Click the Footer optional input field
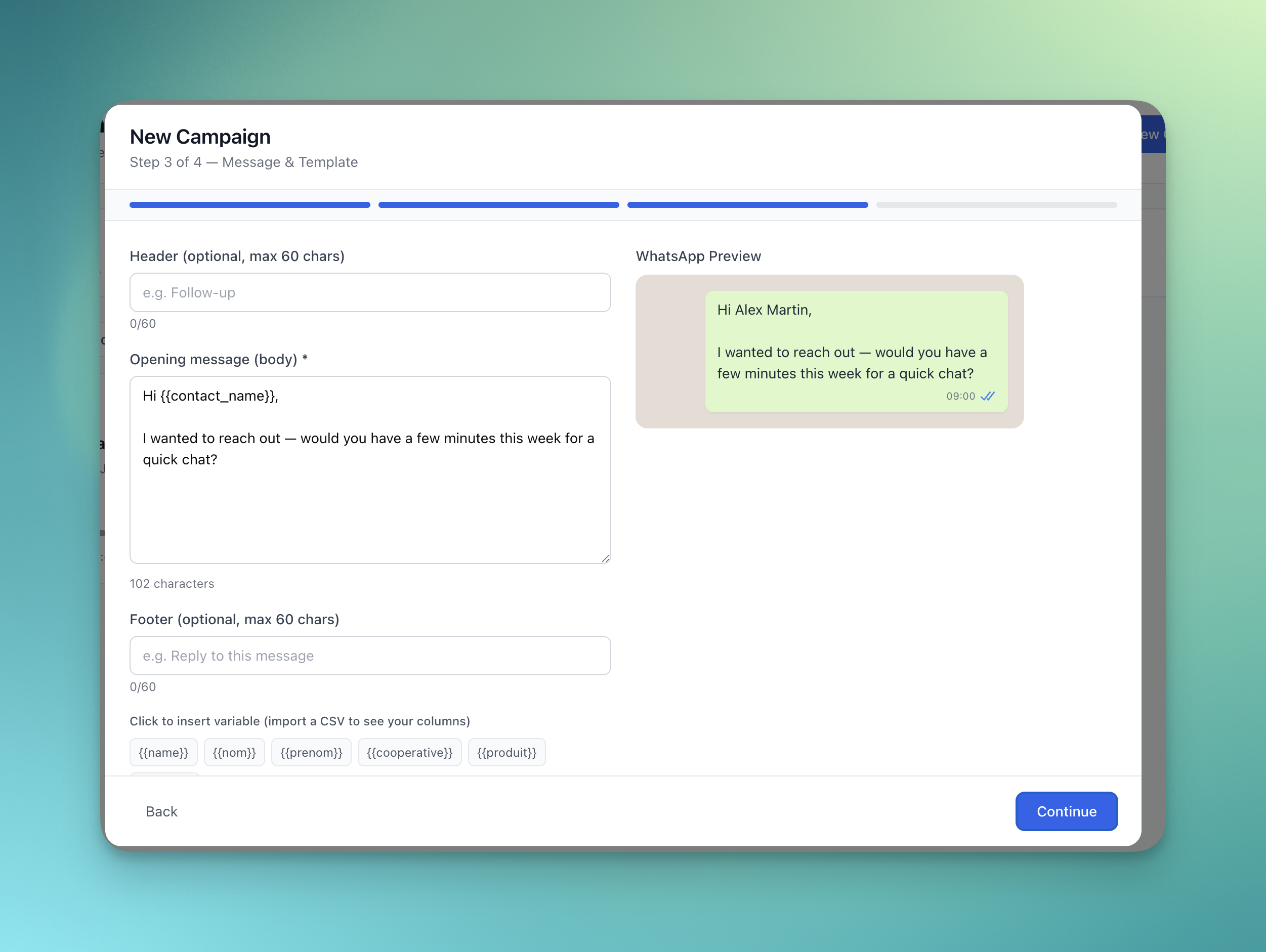Viewport: 1266px width, 952px height. point(370,656)
